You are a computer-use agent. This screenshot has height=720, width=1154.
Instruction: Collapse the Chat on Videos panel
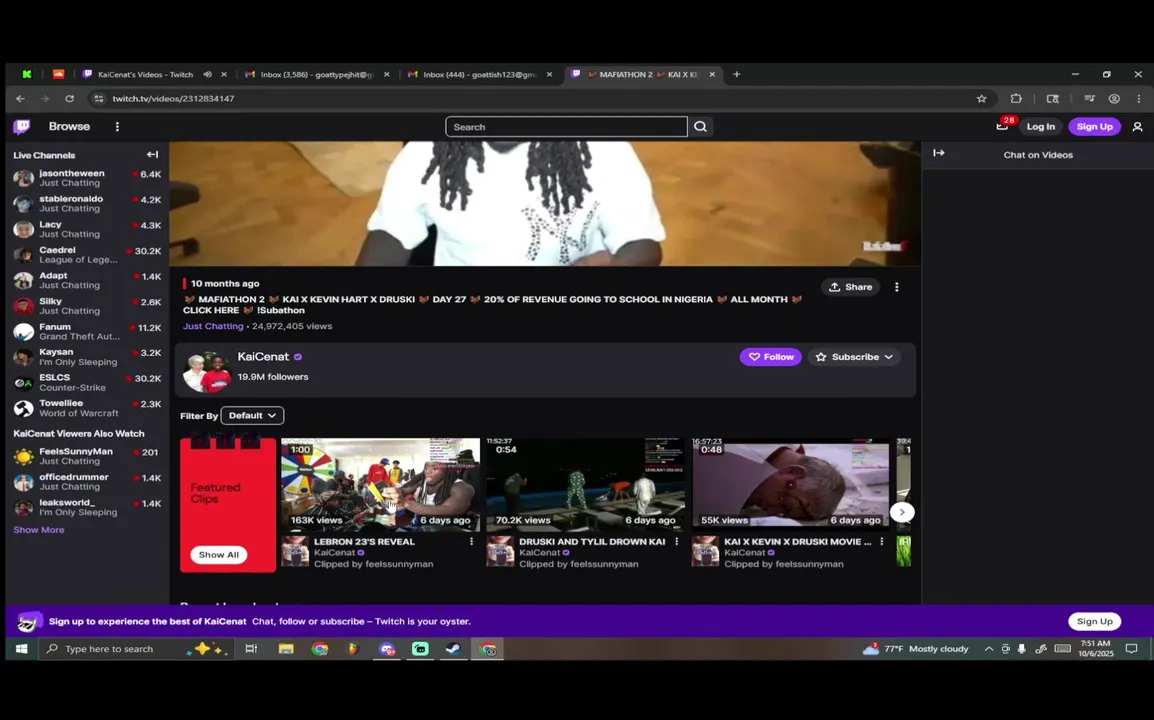coord(939,153)
